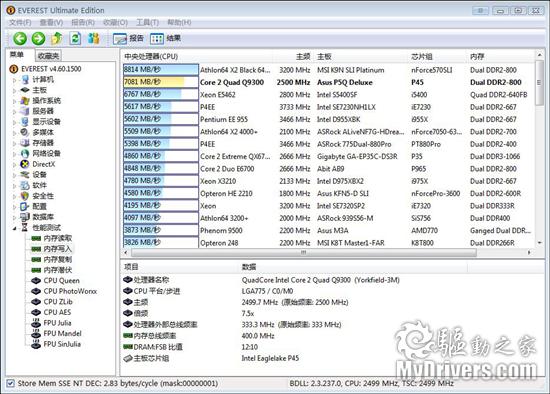Image resolution: width=550 pixels, height=394 pixels.
Task: Open the 收藏(O) menu
Action: [x=115, y=23]
